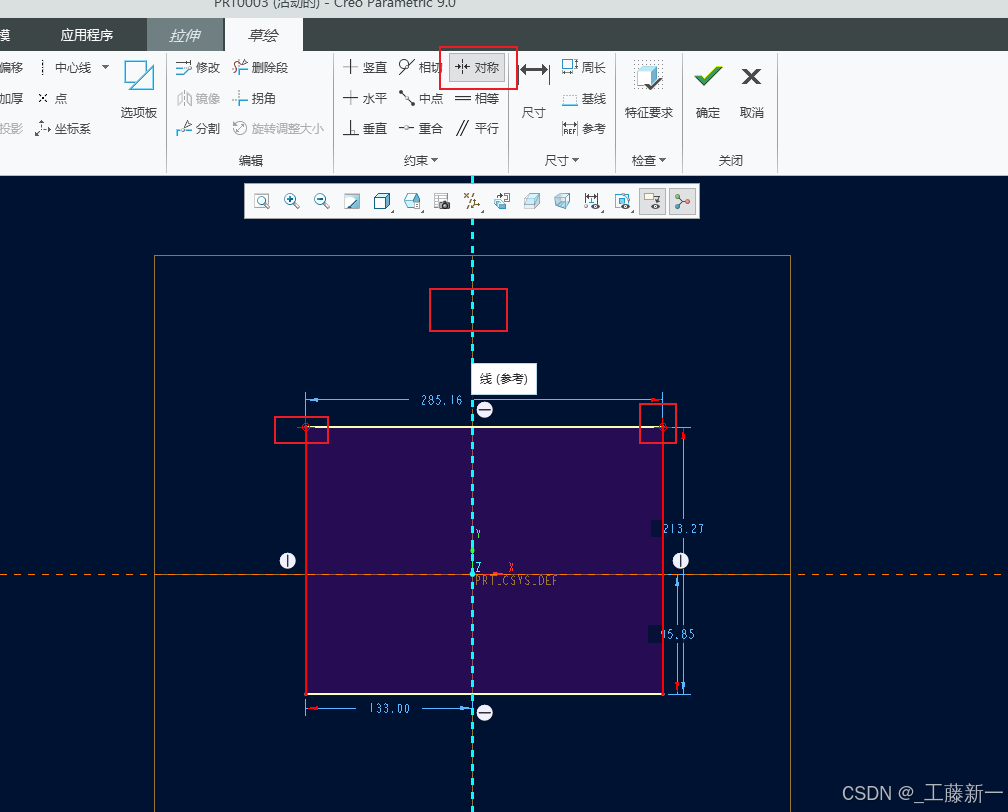Open saved orientations view dropdown
1008x812 pixels.
click(x=412, y=201)
